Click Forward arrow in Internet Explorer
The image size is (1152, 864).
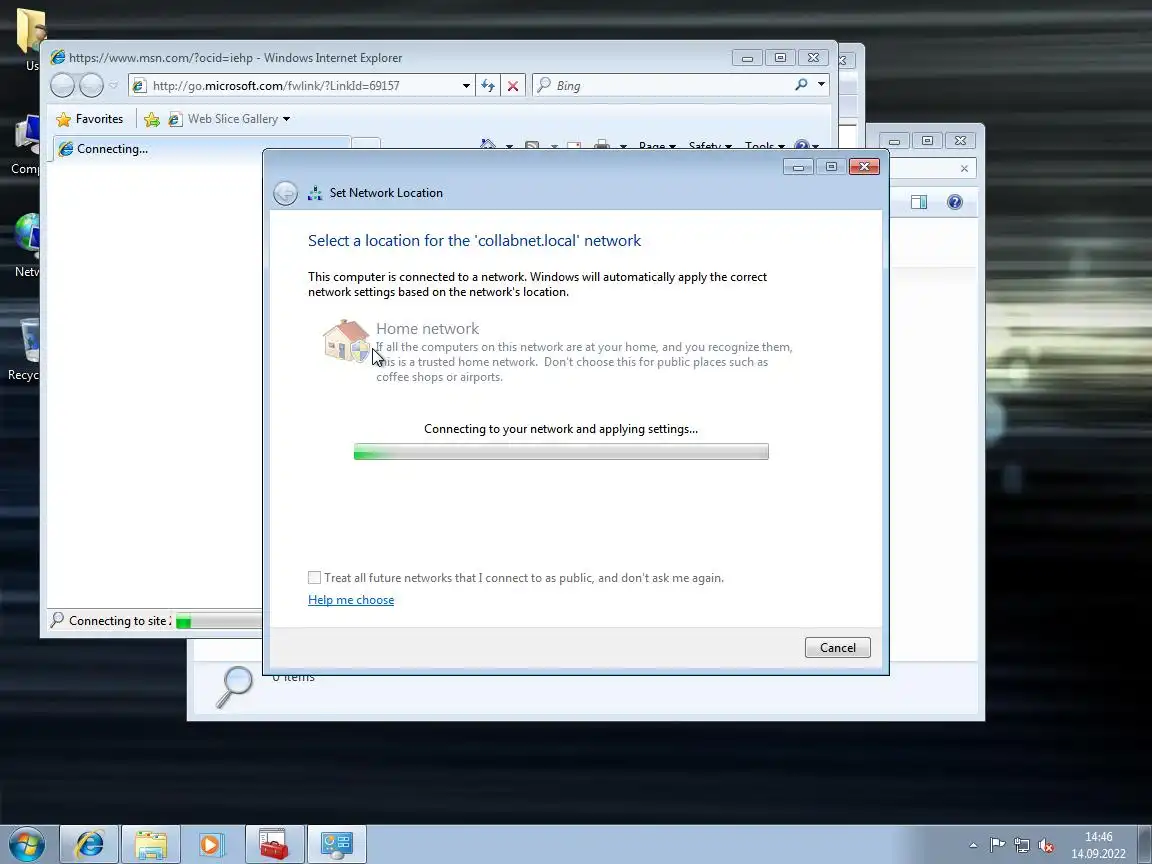click(91, 86)
